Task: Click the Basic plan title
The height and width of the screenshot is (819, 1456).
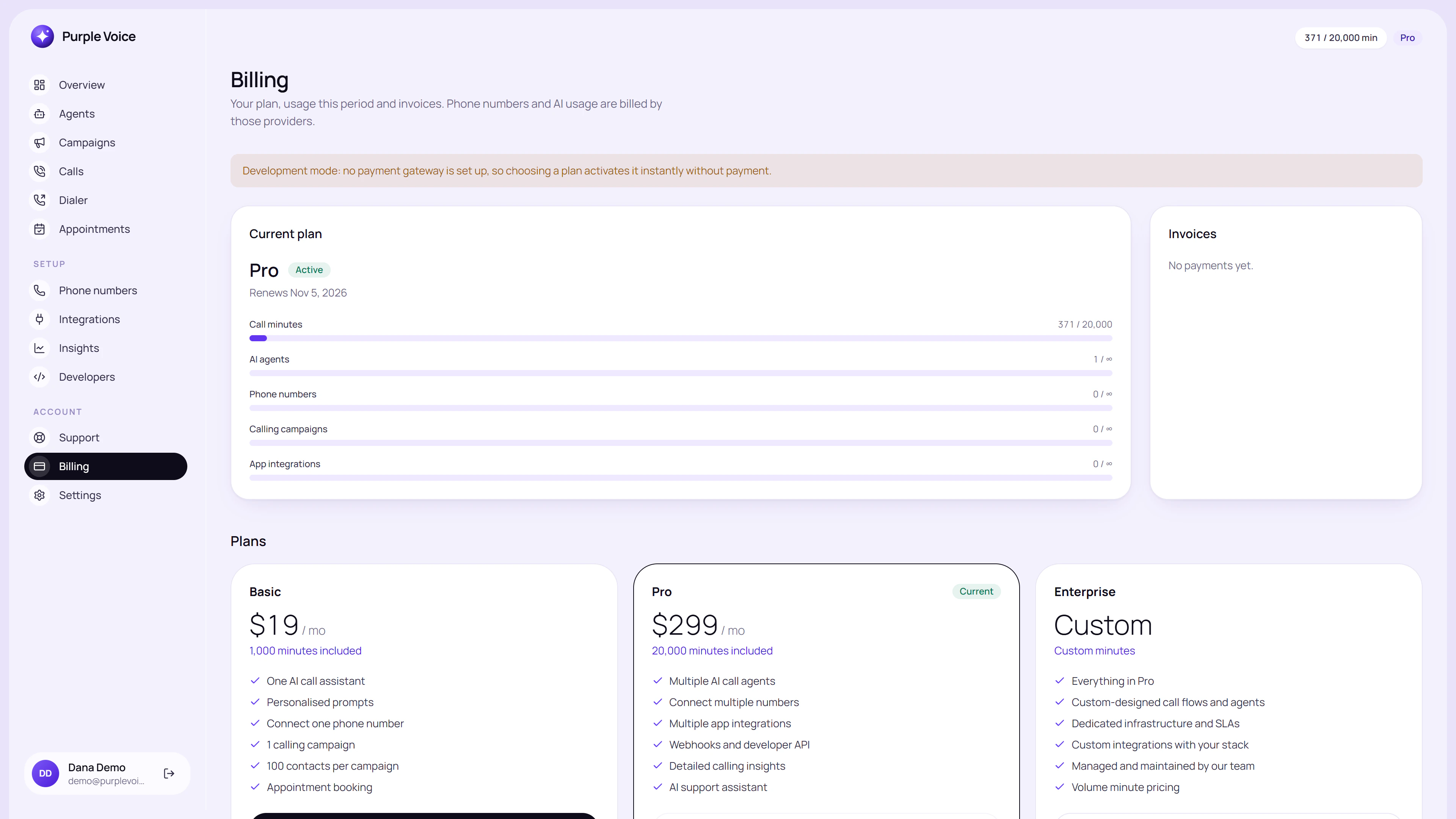Action: pos(265,592)
